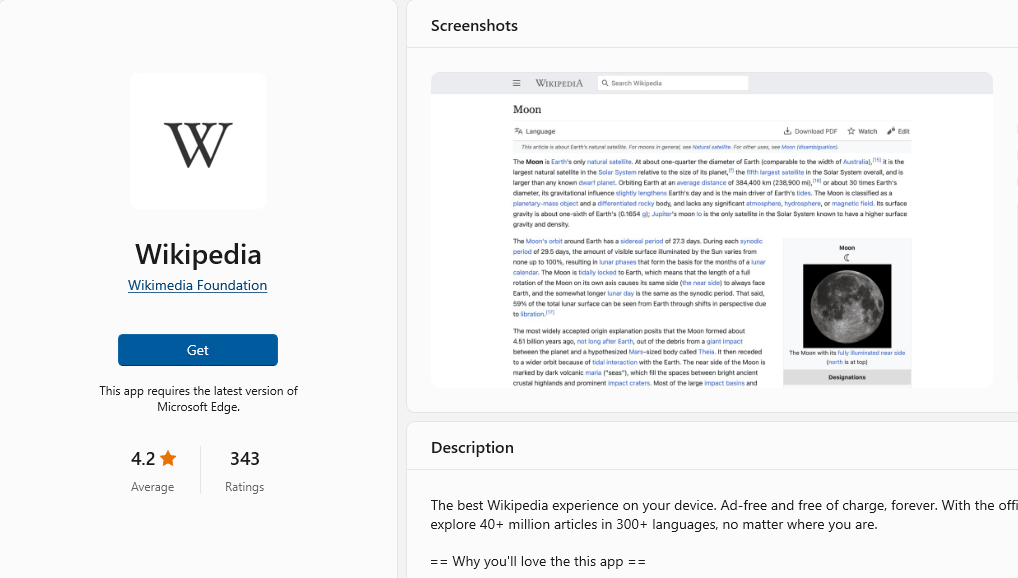This screenshot has width=1018, height=578.
Task: Open the Wikimedia Foundation link
Action: 197,285
